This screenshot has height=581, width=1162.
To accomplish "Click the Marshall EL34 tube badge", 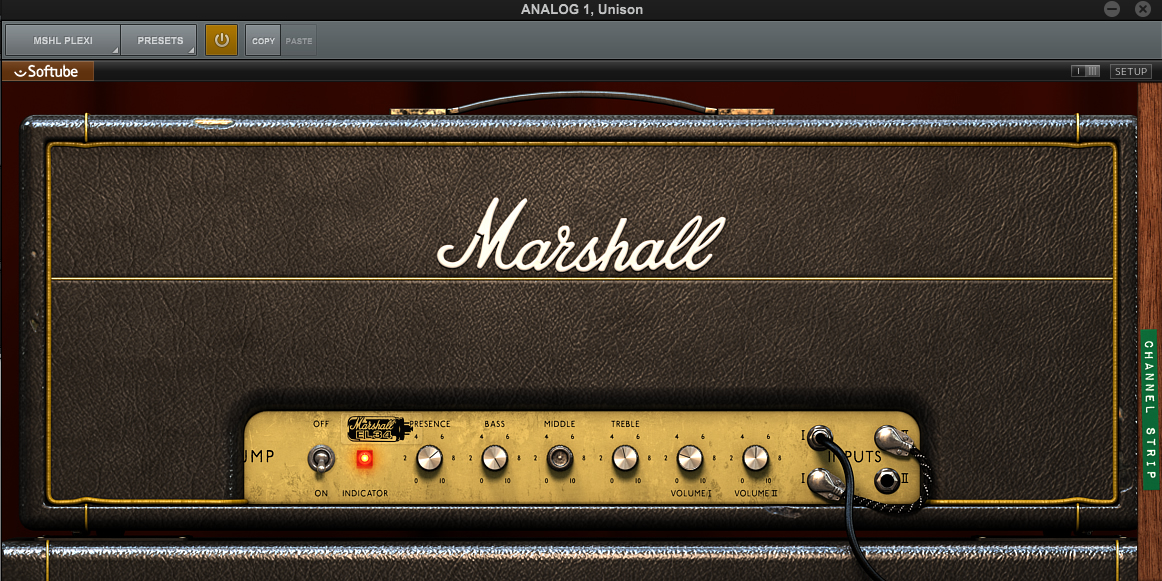I will coord(379,428).
